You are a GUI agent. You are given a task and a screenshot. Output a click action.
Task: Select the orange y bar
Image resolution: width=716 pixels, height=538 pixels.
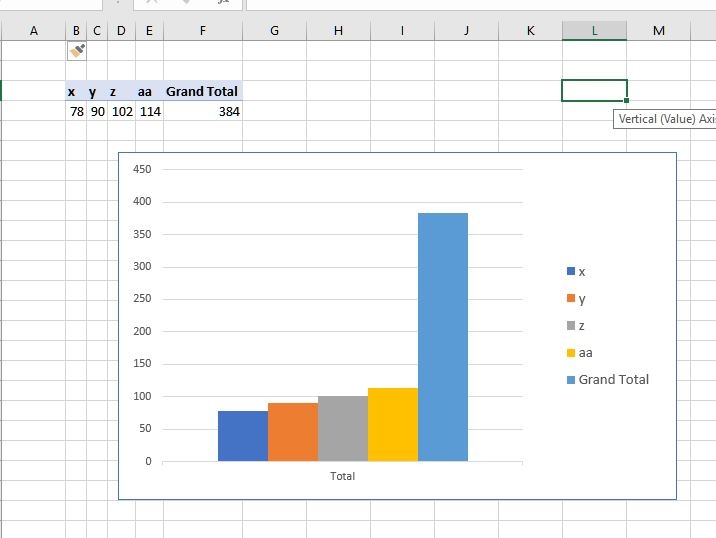click(293, 432)
